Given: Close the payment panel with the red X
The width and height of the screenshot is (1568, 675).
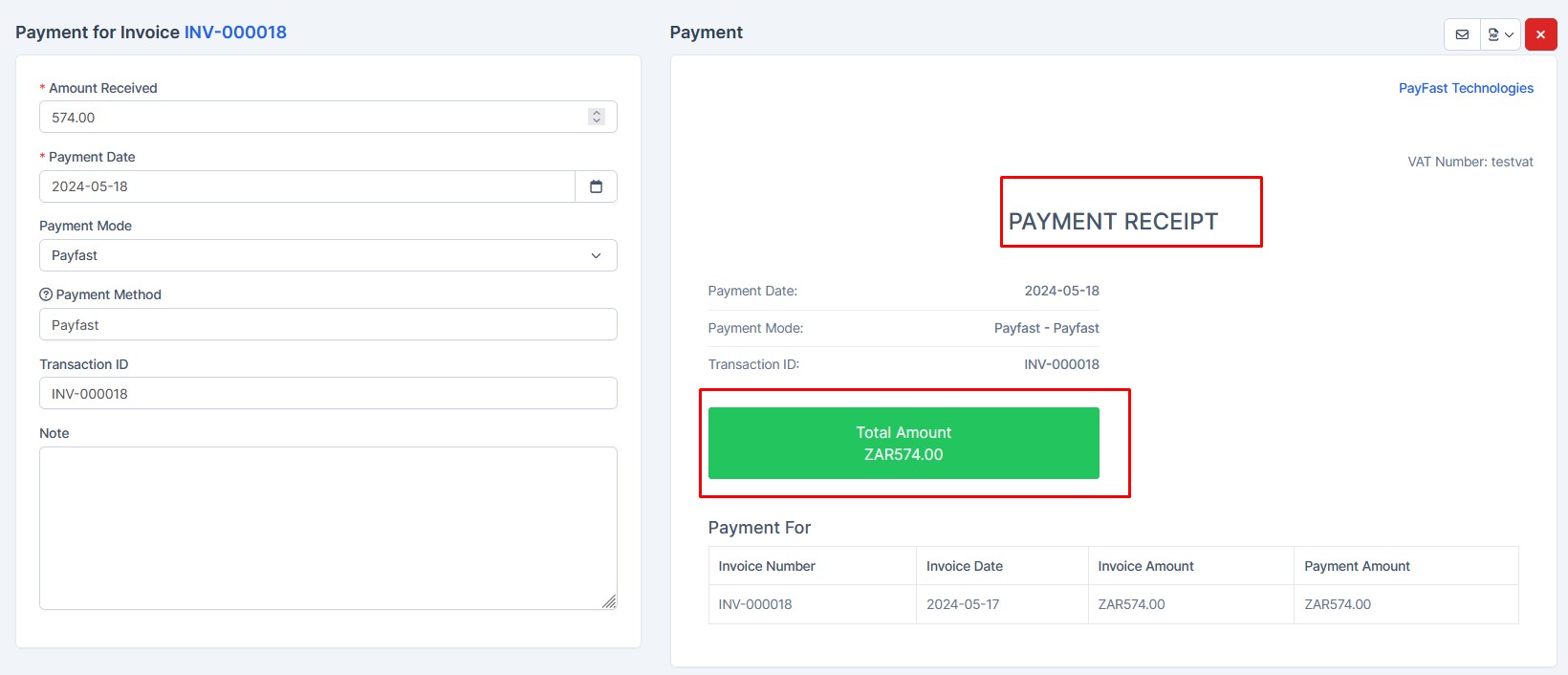Looking at the screenshot, I should (x=1540, y=33).
